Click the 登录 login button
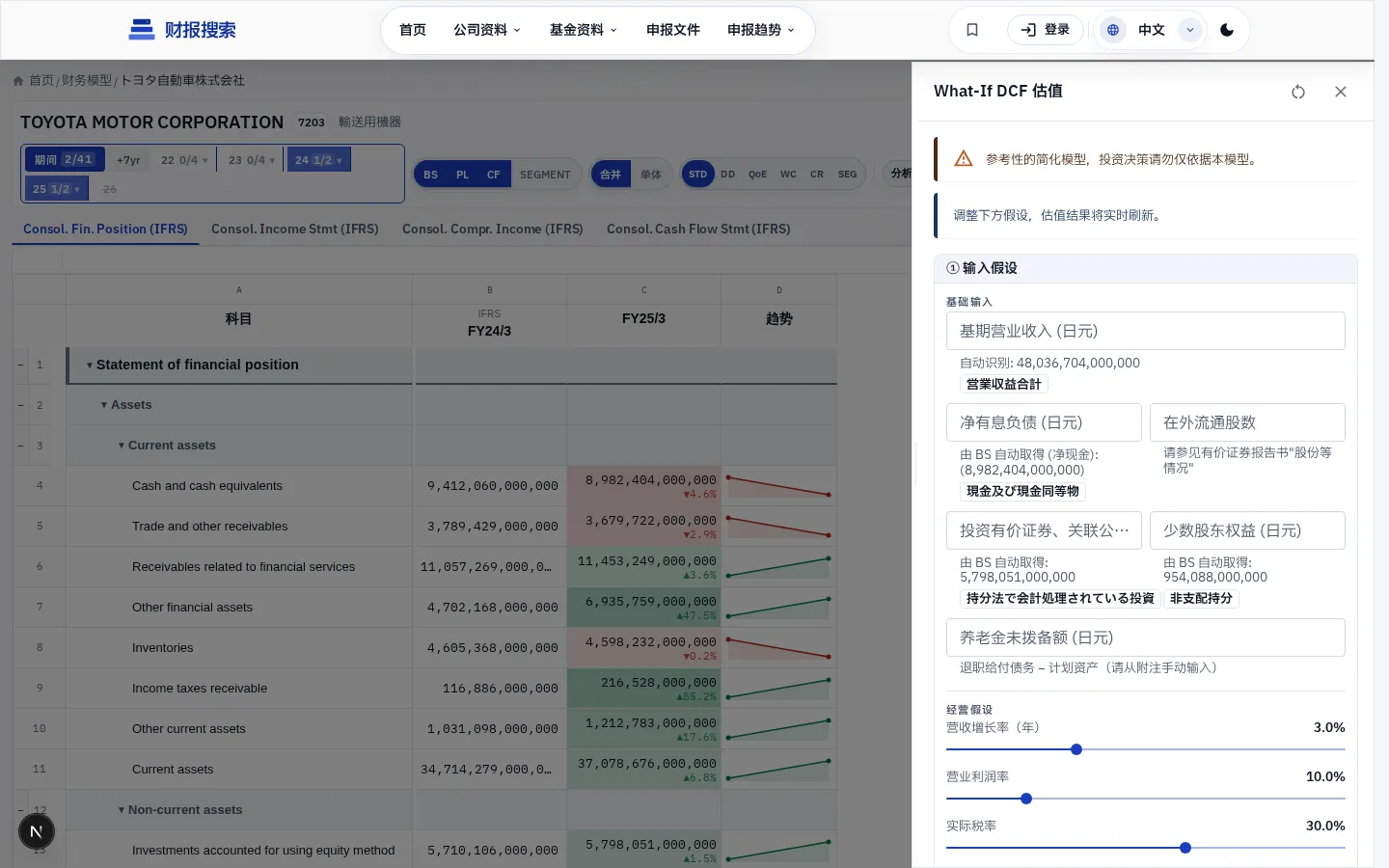The image size is (1389, 868). [x=1046, y=30]
